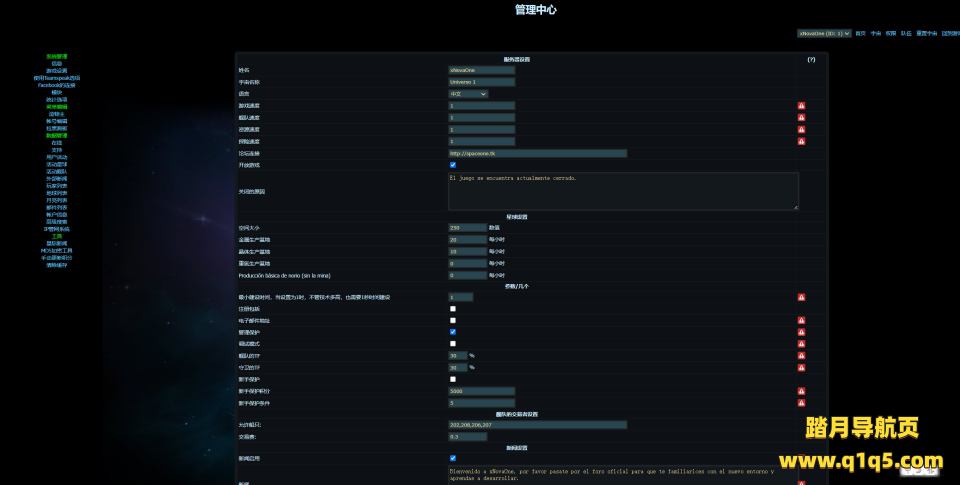
Task: Select MD5加密工具 in the sidebar
Action: click(57, 250)
